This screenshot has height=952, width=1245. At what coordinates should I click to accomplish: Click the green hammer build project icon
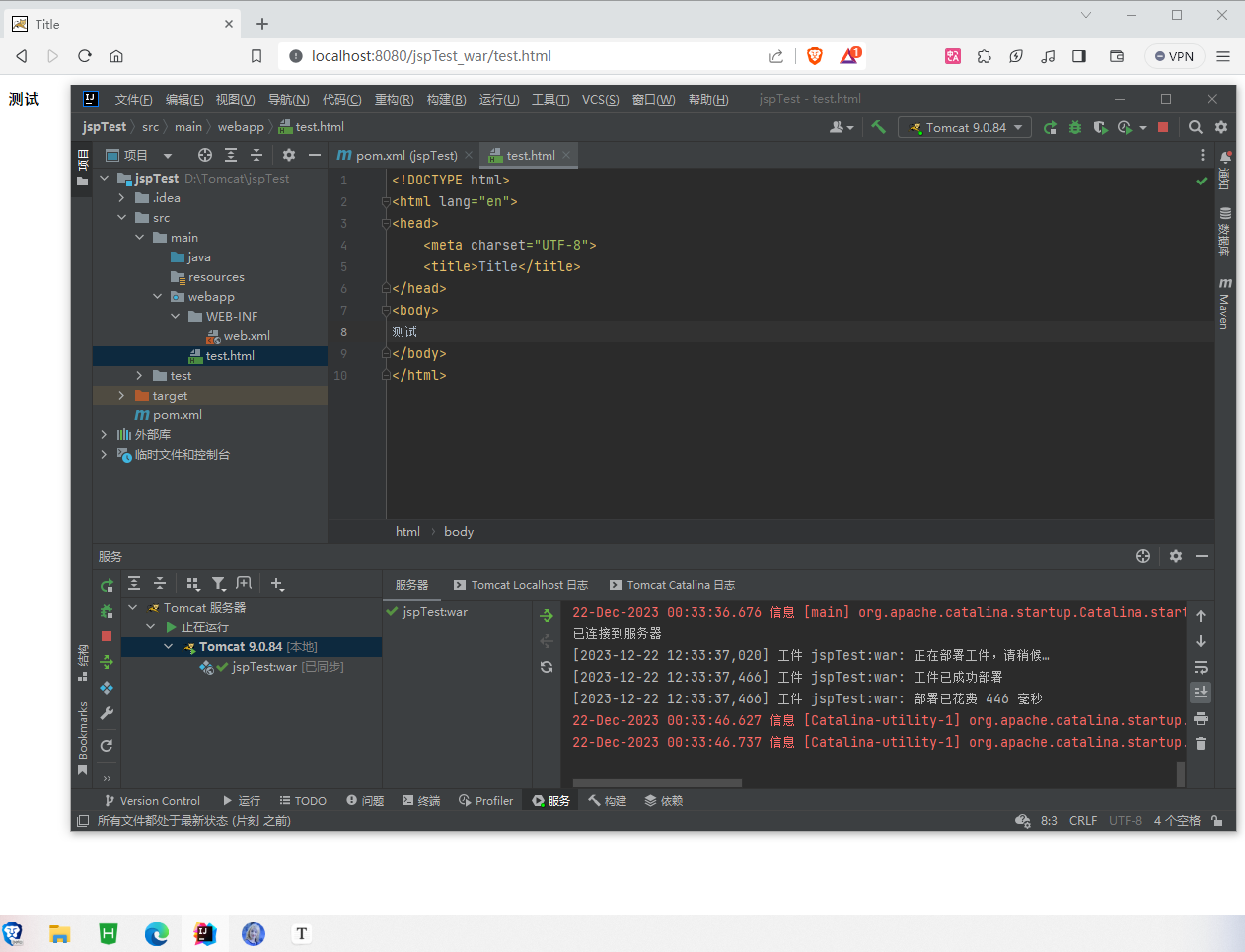878,127
